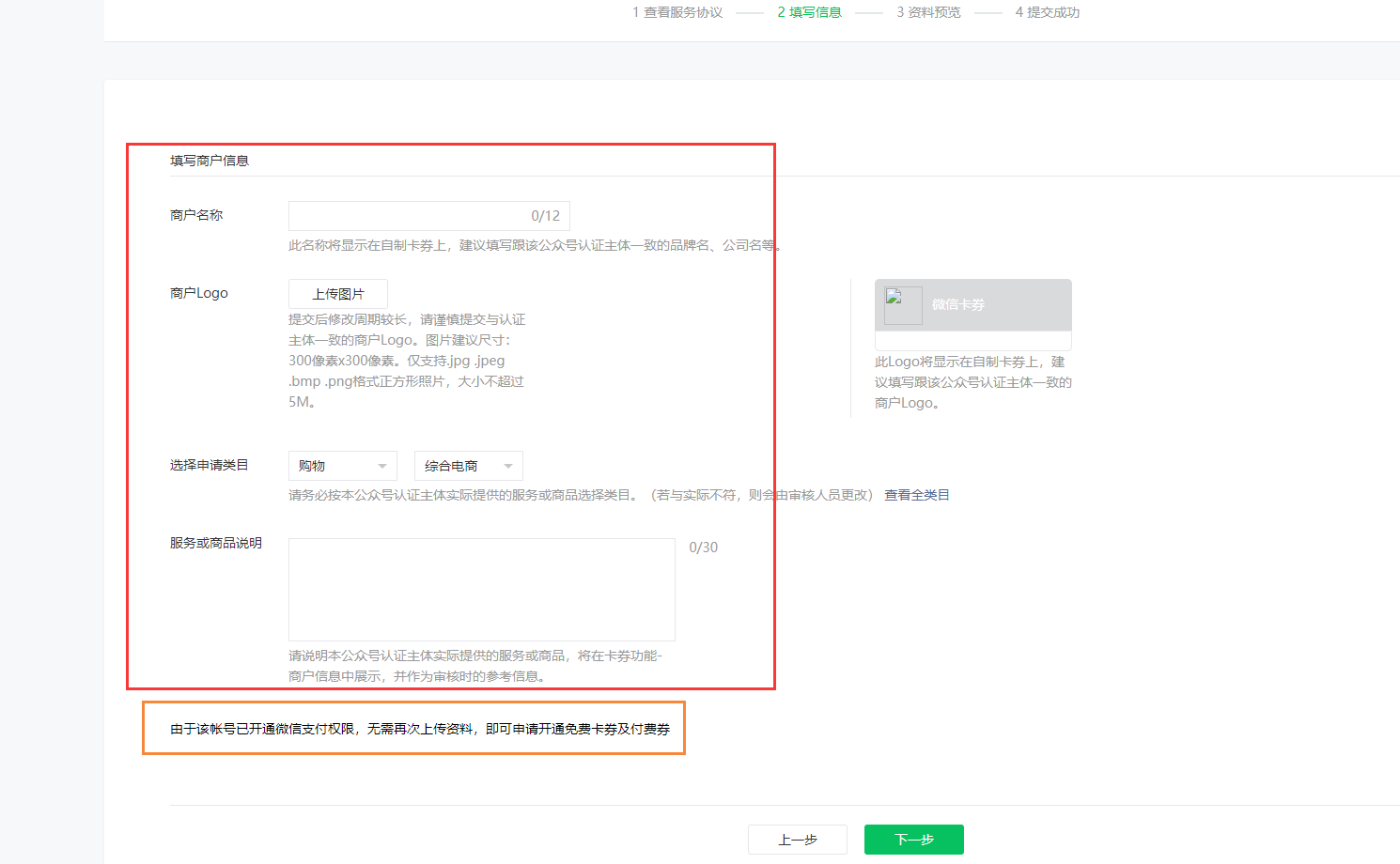Click the 0/12 counter in name field

545,216
